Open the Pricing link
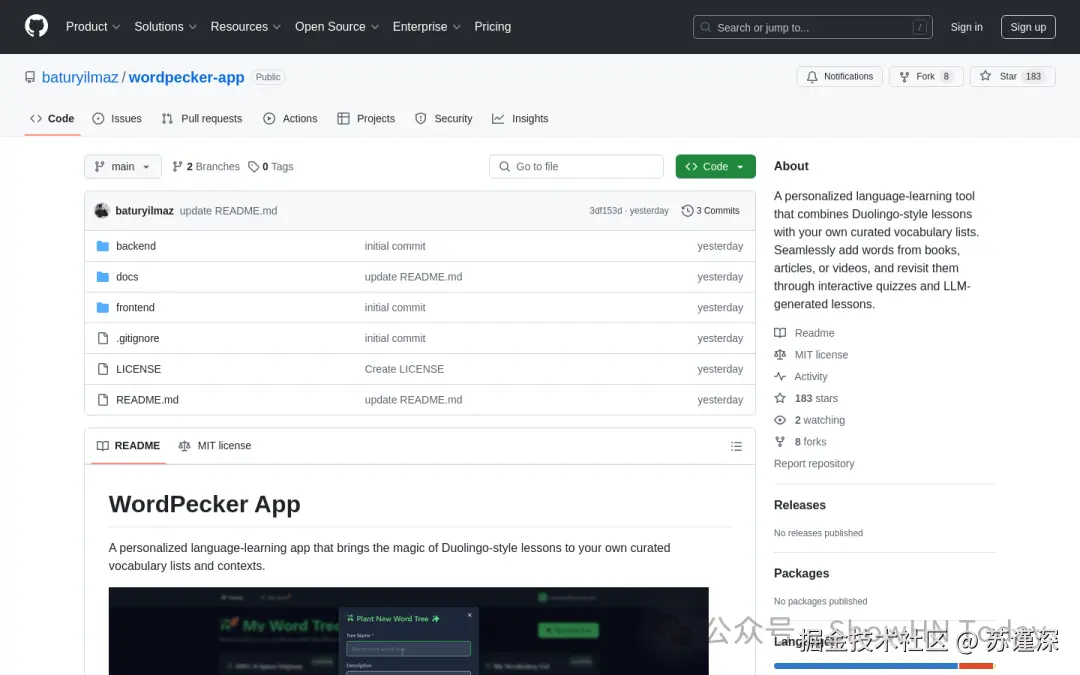 pyautogui.click(x=492, y=27)
